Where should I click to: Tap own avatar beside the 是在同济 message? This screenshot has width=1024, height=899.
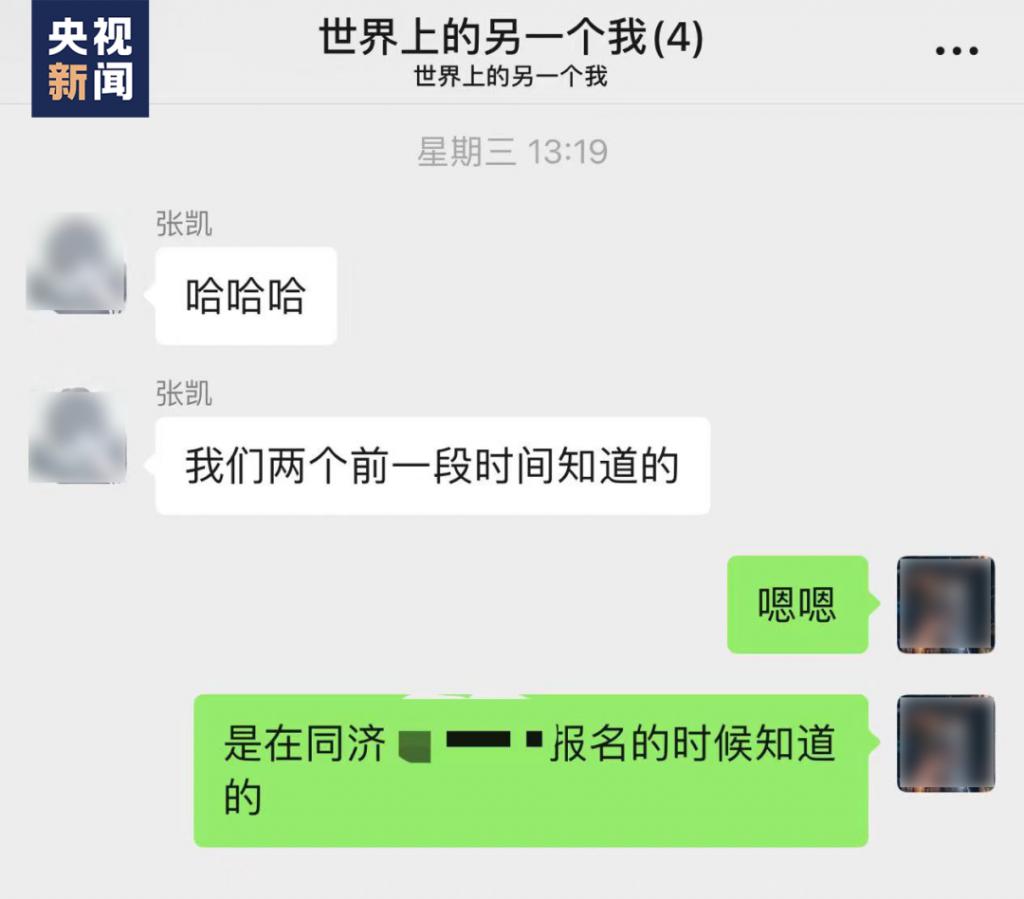pos(946,743)
